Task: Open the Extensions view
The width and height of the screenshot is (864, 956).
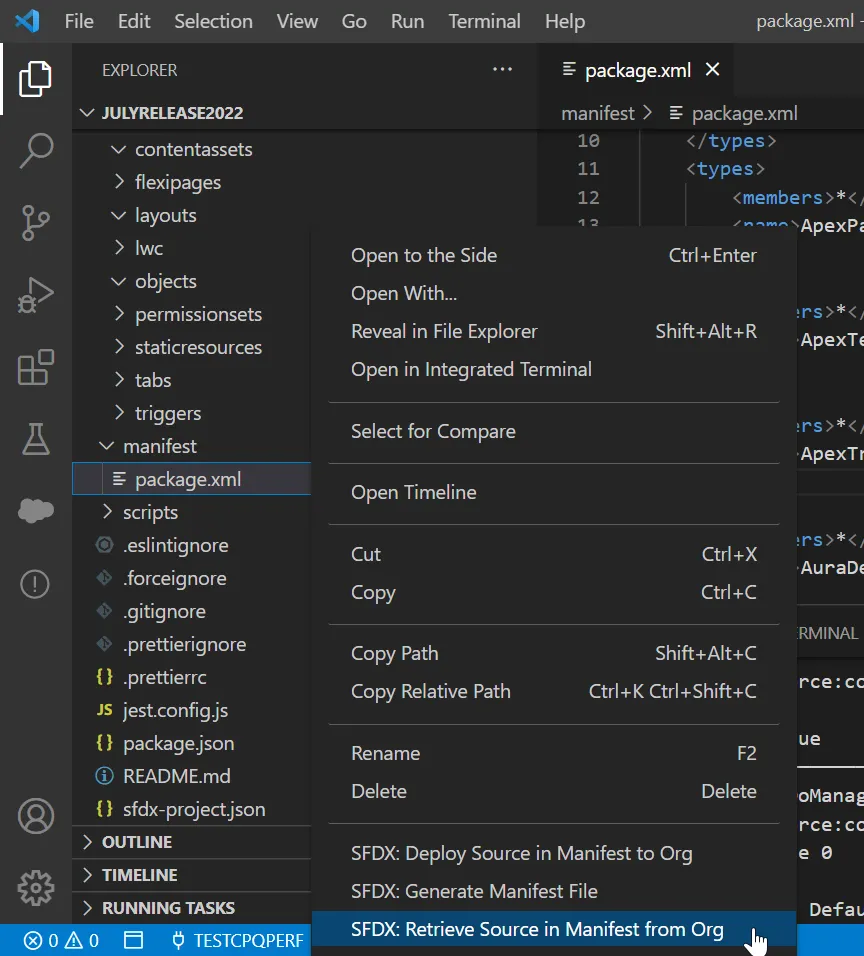Action: coord(36,367)
